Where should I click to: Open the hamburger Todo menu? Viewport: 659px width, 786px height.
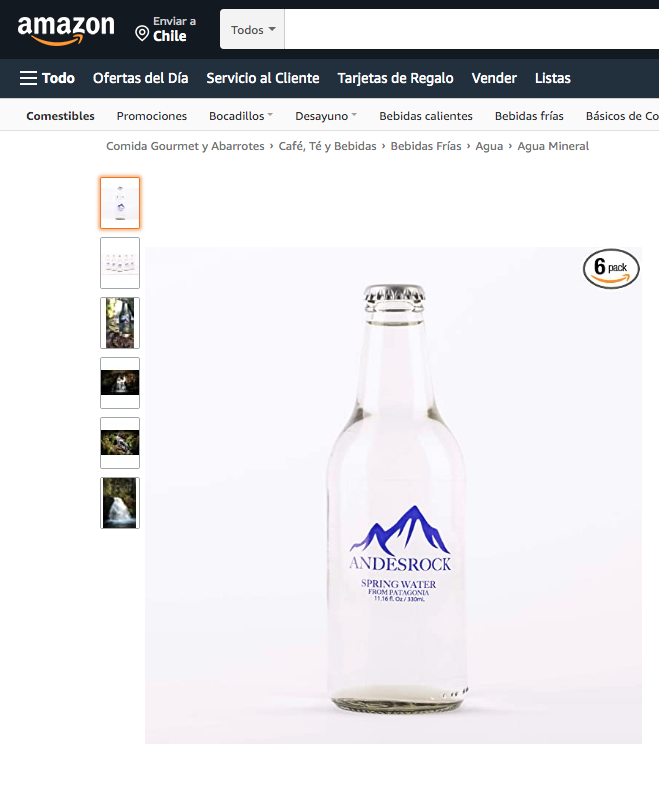click(47, 78)
